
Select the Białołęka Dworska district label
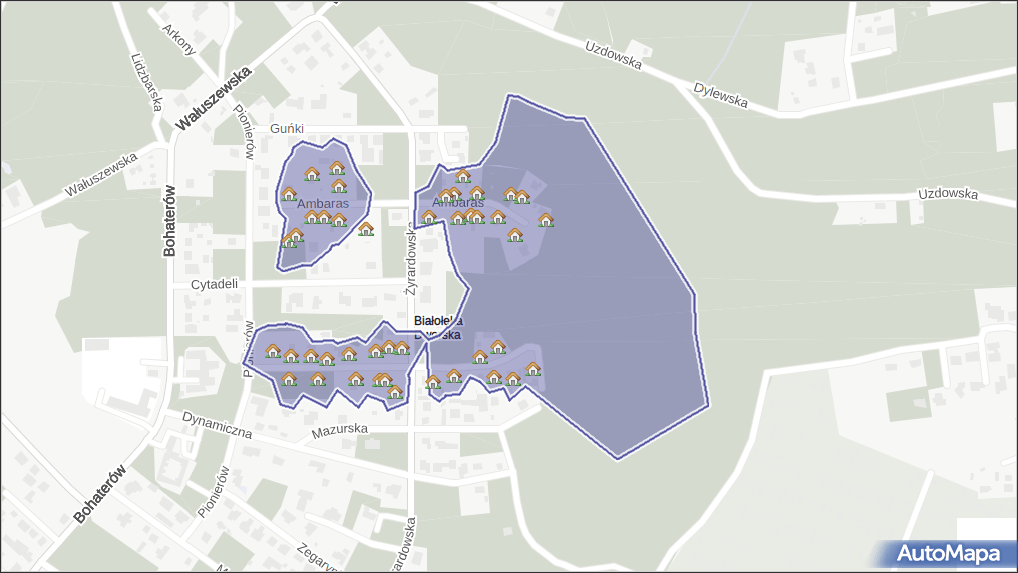[438, 328]
